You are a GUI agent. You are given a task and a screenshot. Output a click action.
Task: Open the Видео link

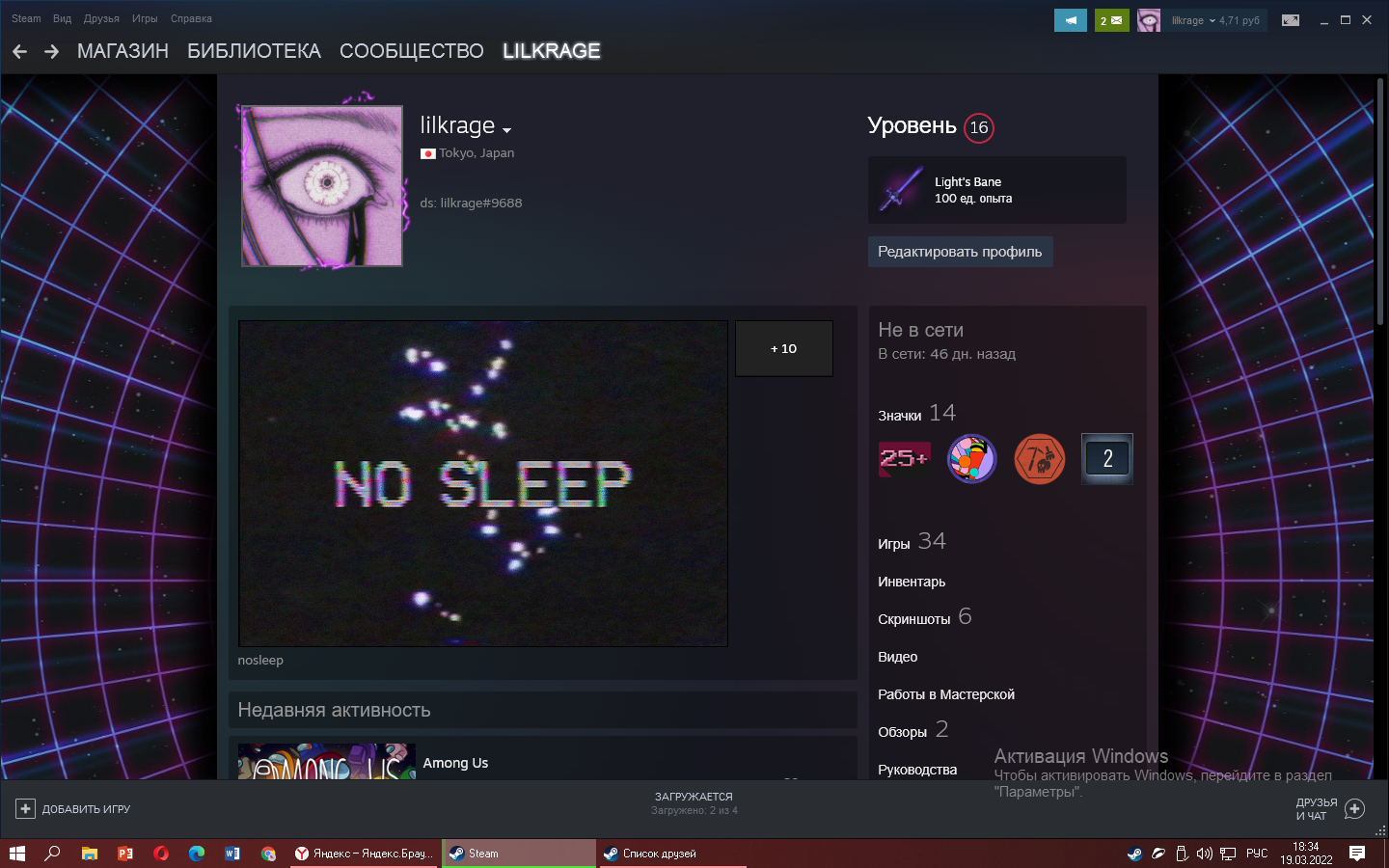coord(898,657)
